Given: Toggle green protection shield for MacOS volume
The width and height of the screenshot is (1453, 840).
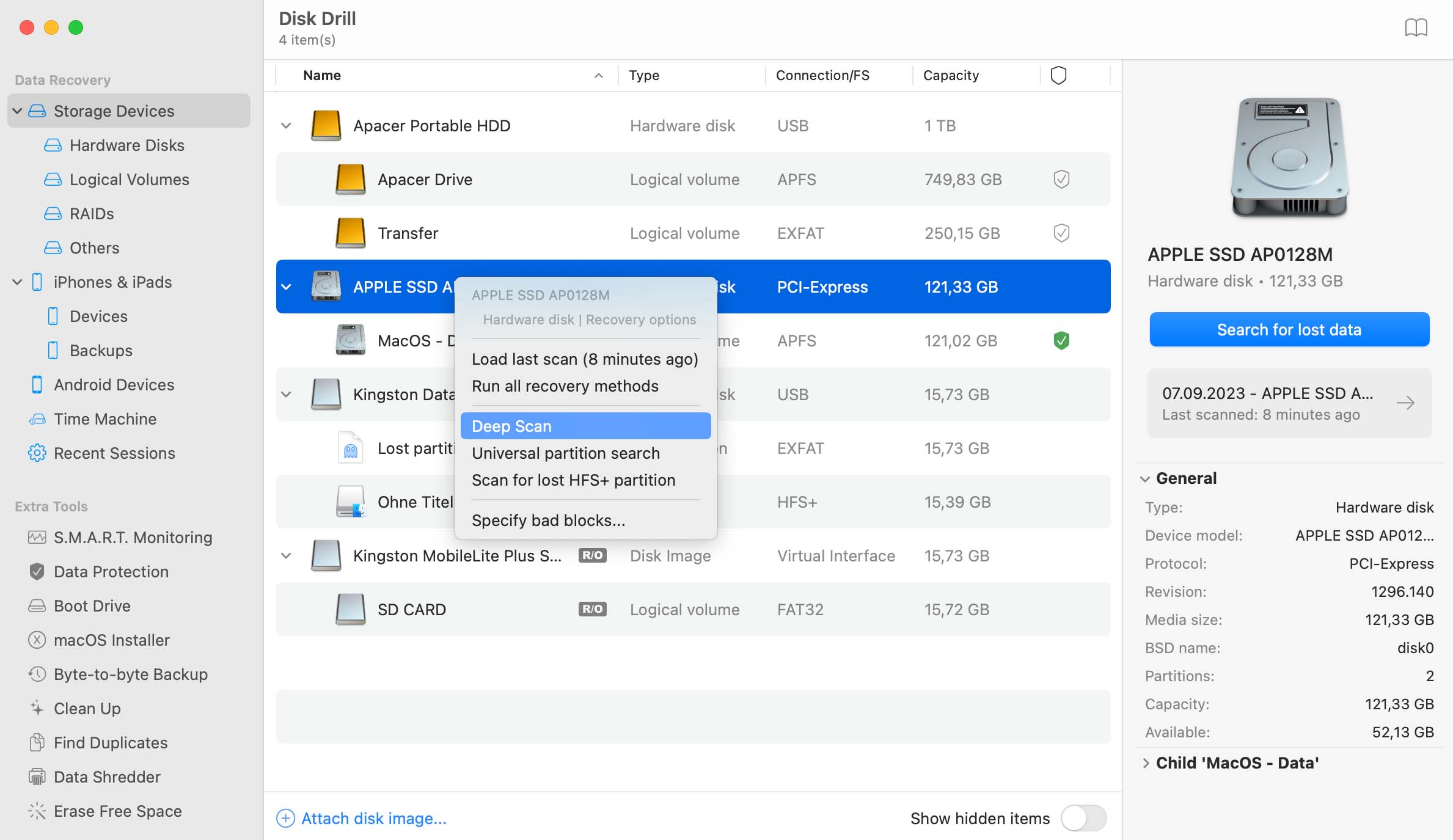Looking at the screenshot, I should [x=1061, y=340].
